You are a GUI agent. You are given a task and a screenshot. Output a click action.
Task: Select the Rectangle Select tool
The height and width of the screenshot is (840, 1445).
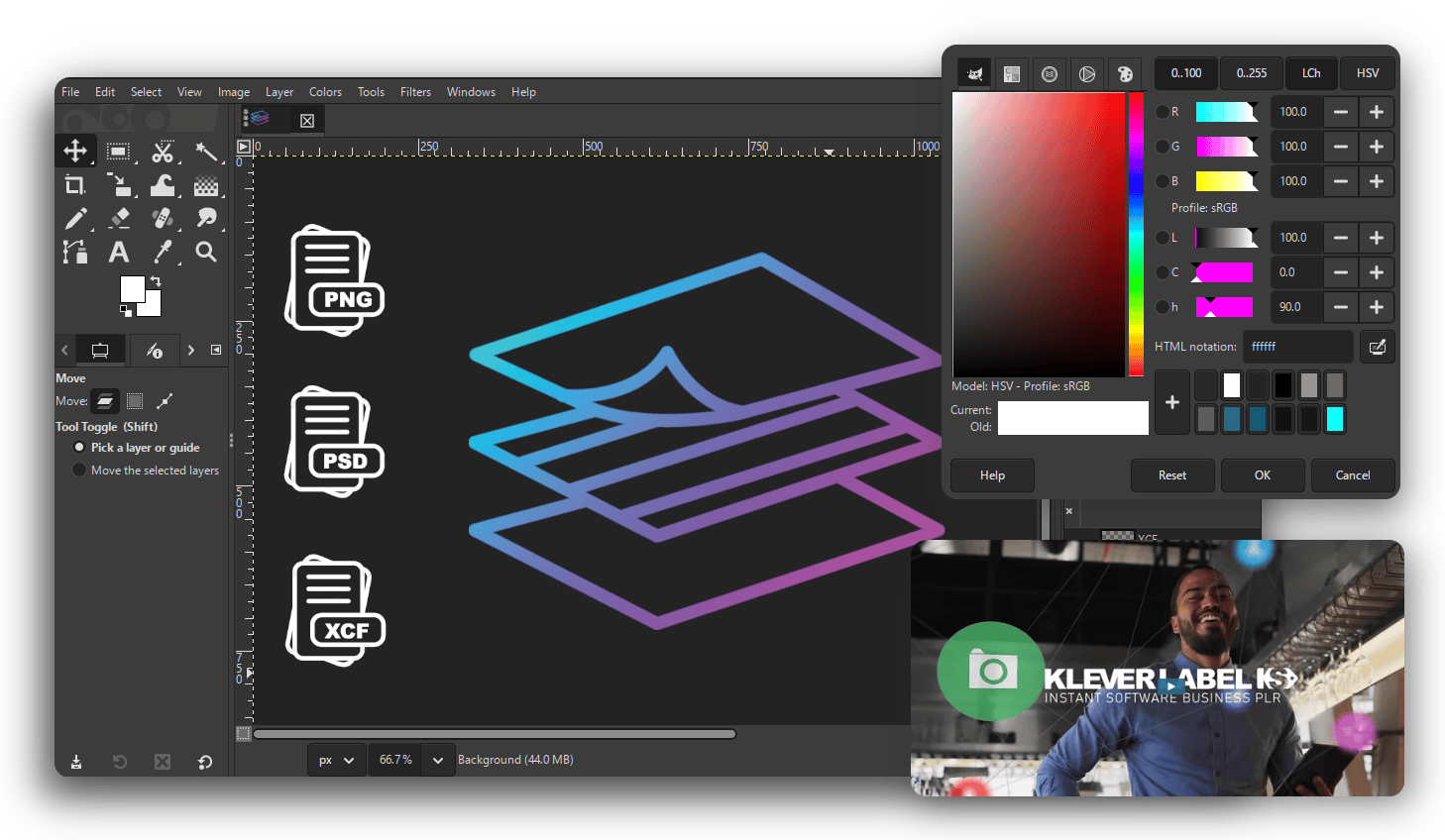pos(120,151)
